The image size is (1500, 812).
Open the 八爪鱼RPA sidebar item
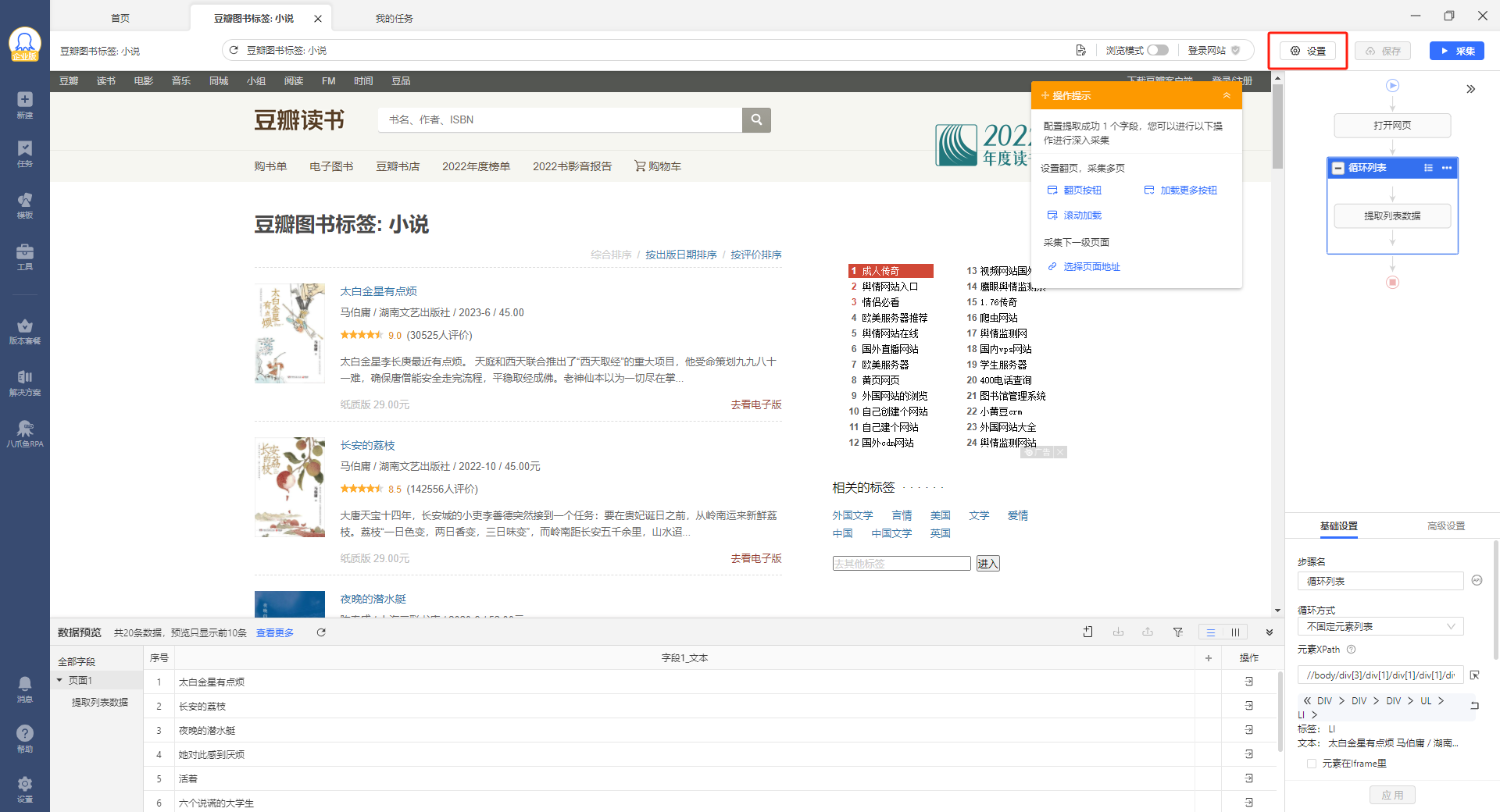tap(25, 434)
